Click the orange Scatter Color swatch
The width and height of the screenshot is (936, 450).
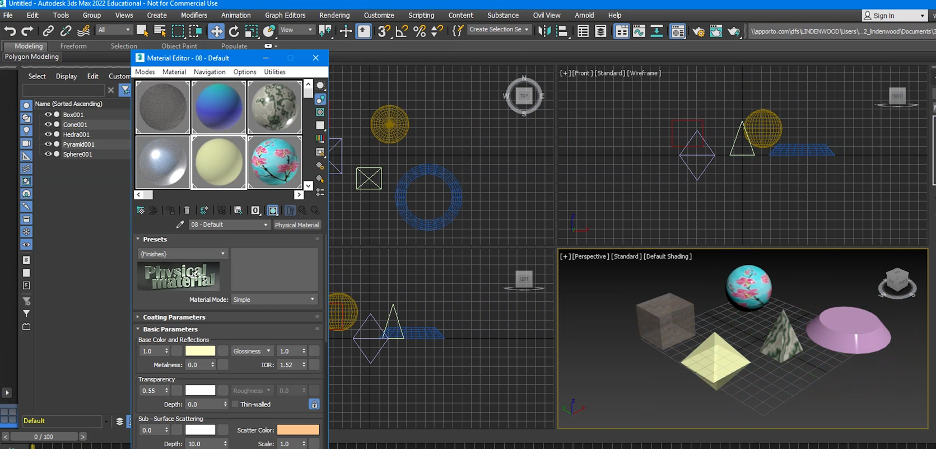[x=298, y=430]
